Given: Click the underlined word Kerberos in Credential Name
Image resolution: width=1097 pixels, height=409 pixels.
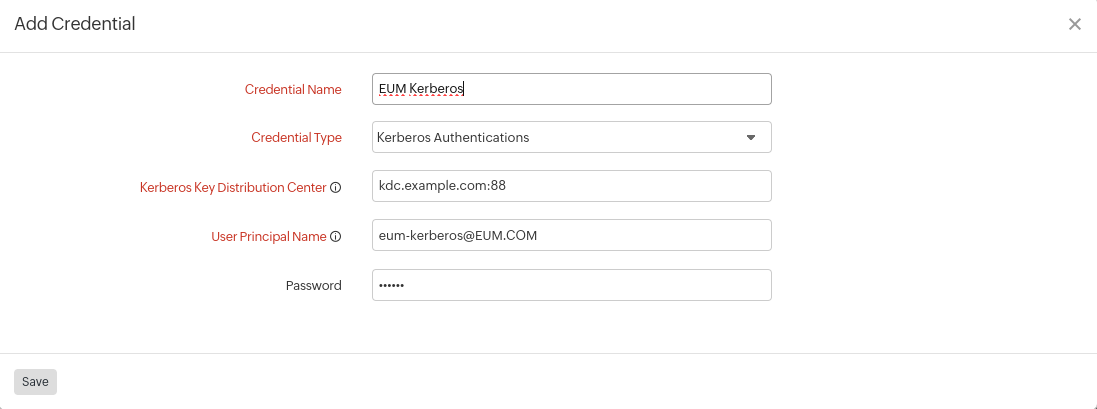Looking at the screenshot, I should pos(437,89).
